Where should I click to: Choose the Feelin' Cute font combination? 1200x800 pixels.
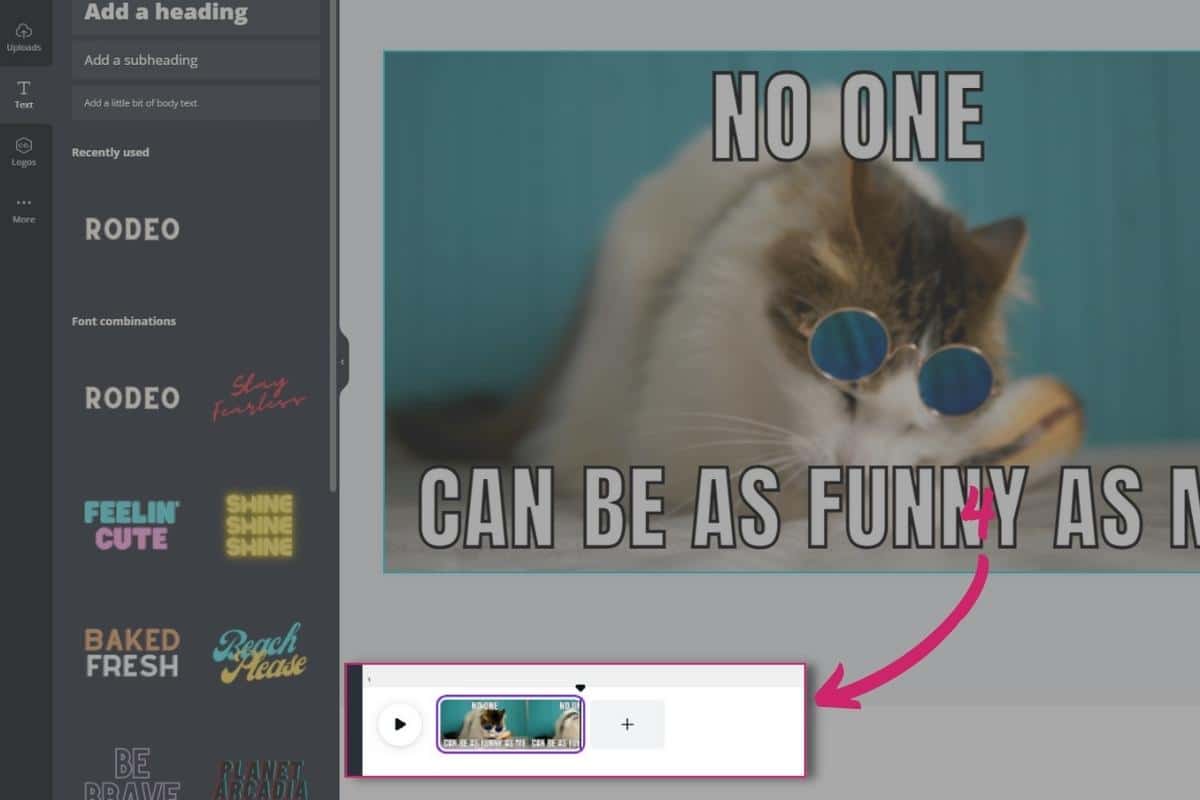tap(132, 525)
